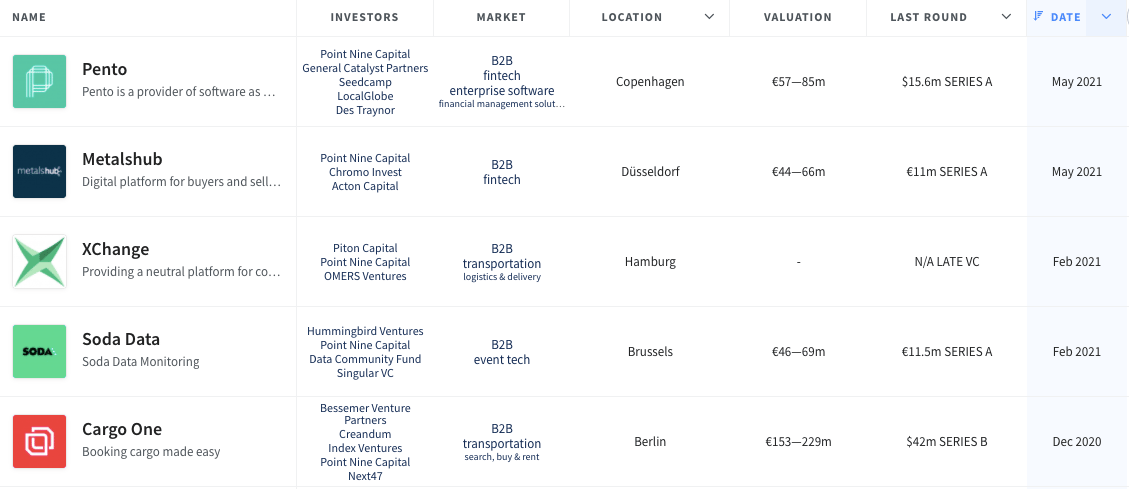Click the event tech market tag

coord(502,359)
